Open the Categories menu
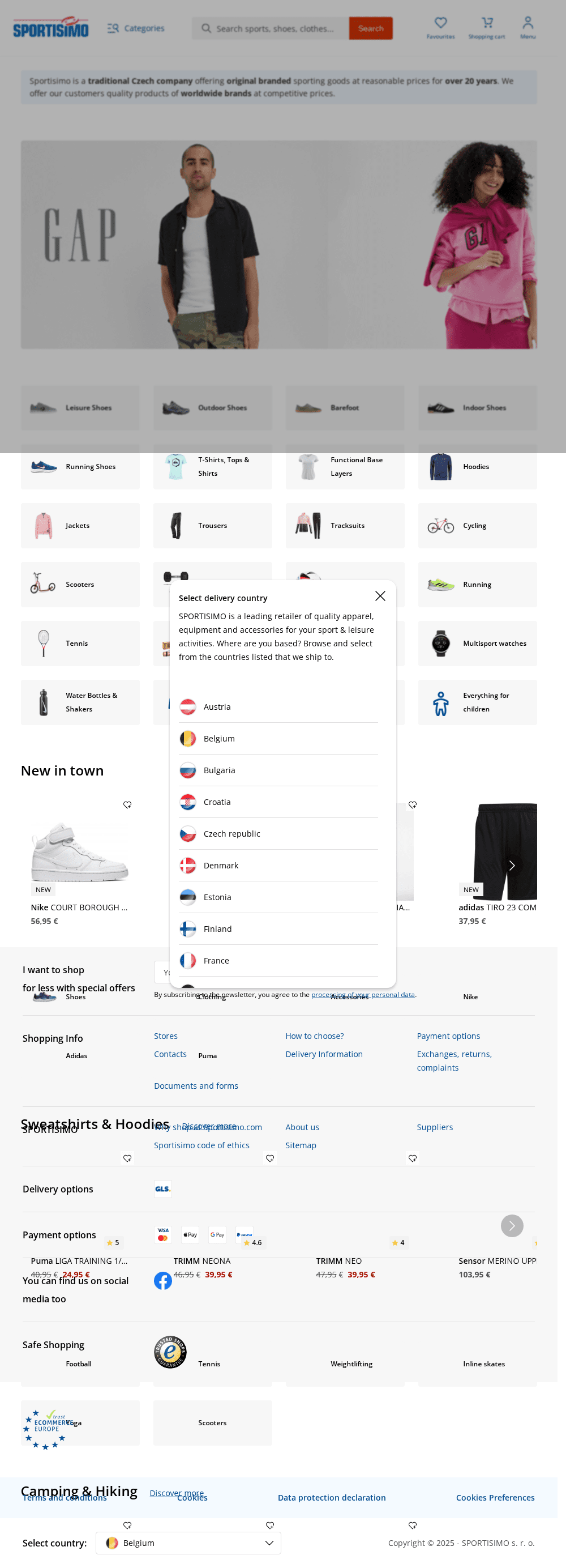The width and height of the screenshot is (566, 1568). 136,28
